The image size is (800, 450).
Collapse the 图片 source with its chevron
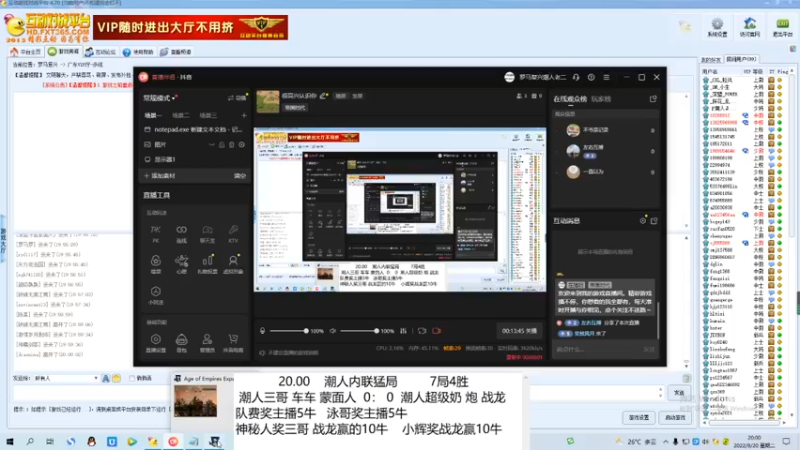211,145
